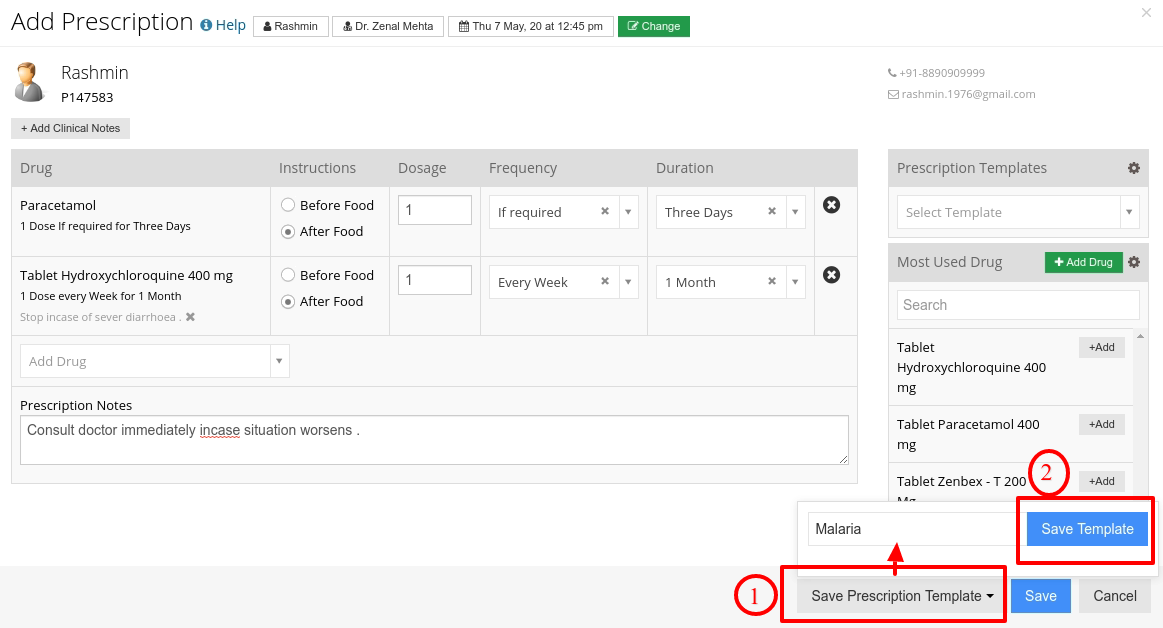This screenshot has height=628, width=1163.
Task: Click the Dr. Zenal Mehta button
Action: [388, 26]
